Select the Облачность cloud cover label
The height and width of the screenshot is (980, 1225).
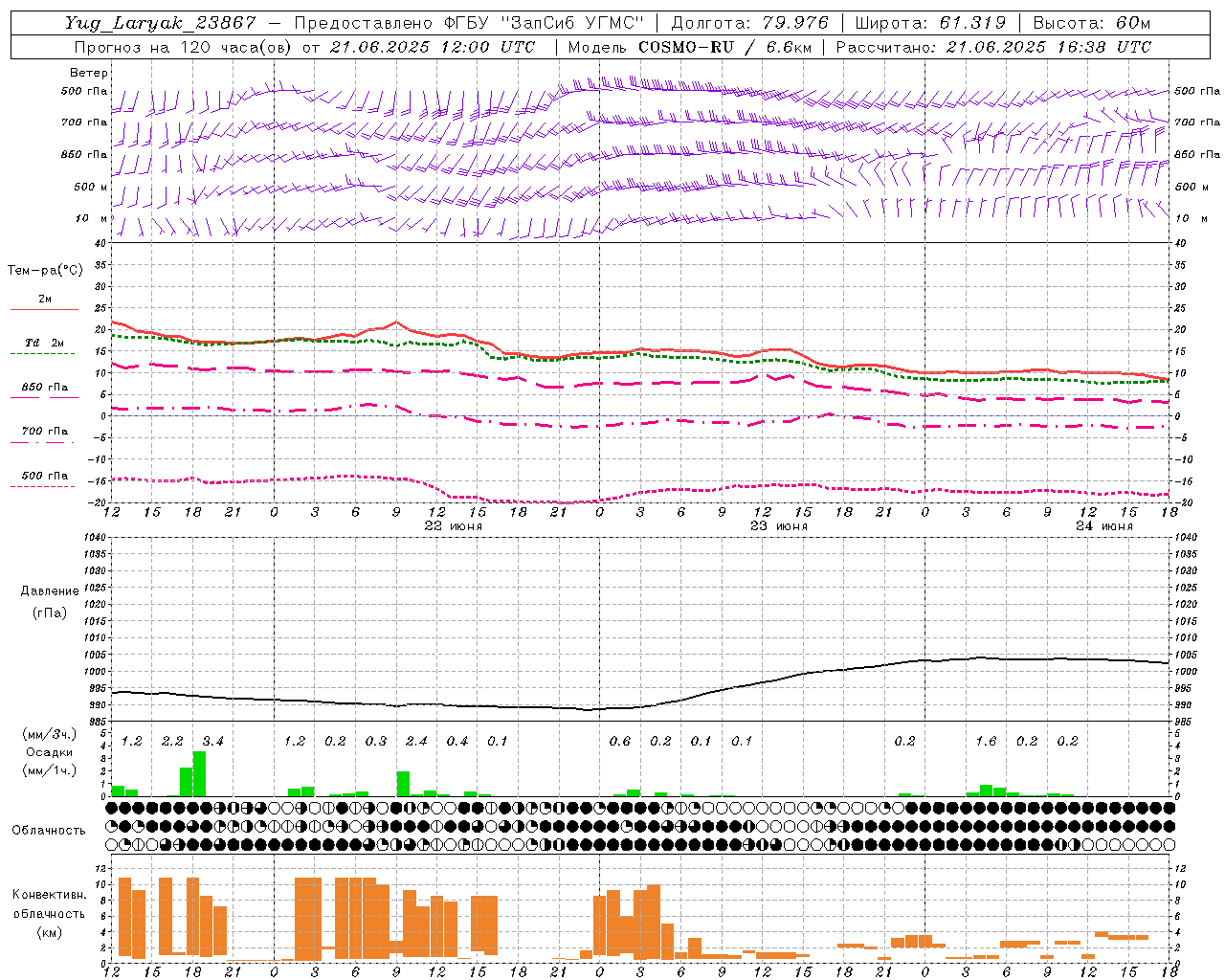(49, 831)
